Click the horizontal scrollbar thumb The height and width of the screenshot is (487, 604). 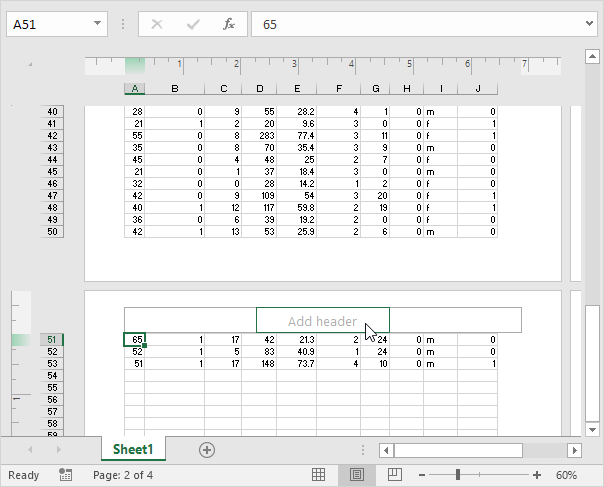(458, 450)
